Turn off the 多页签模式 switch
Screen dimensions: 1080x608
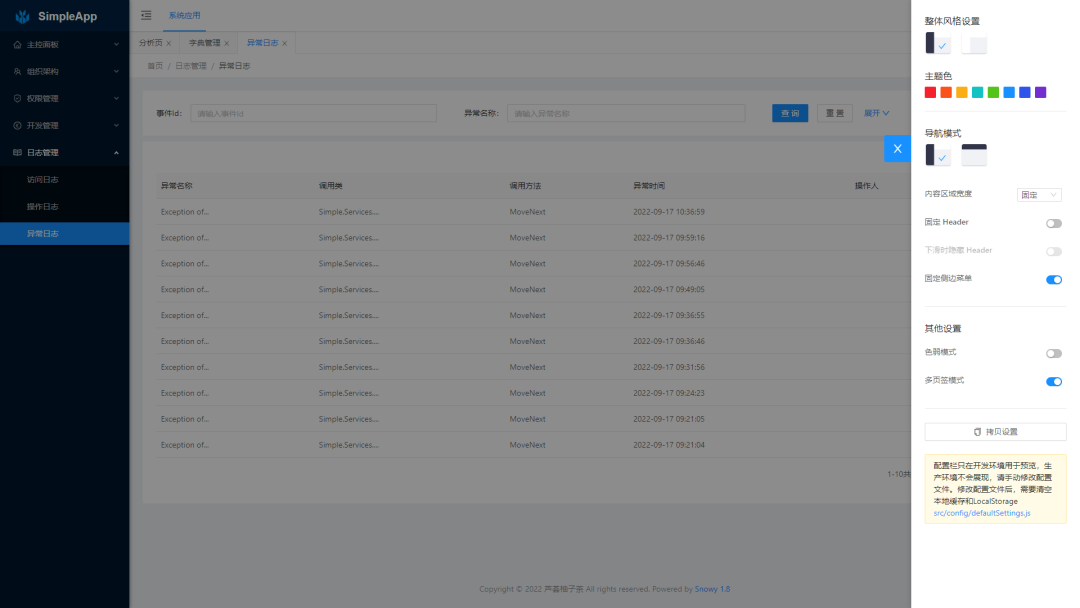(x=1053, y=381)
